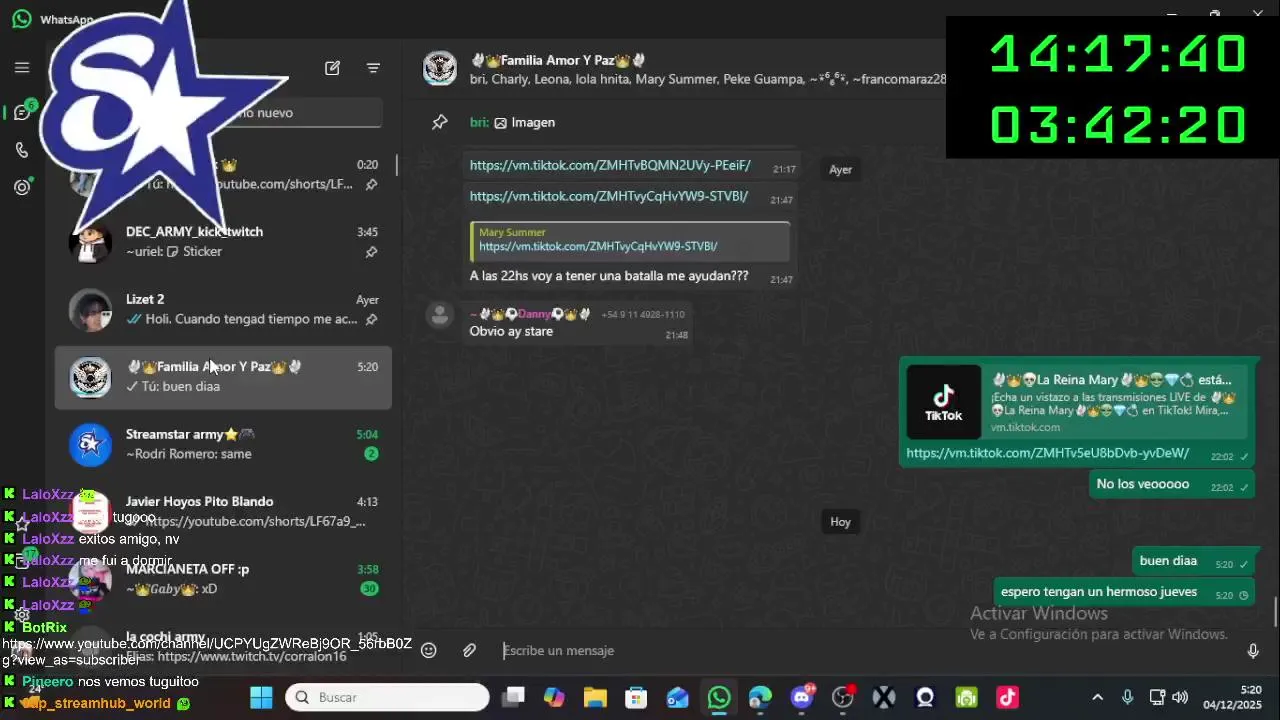Click the attach file paperclip icon
The width and height of the screenshot is (1280, 720).
(469, 650)
